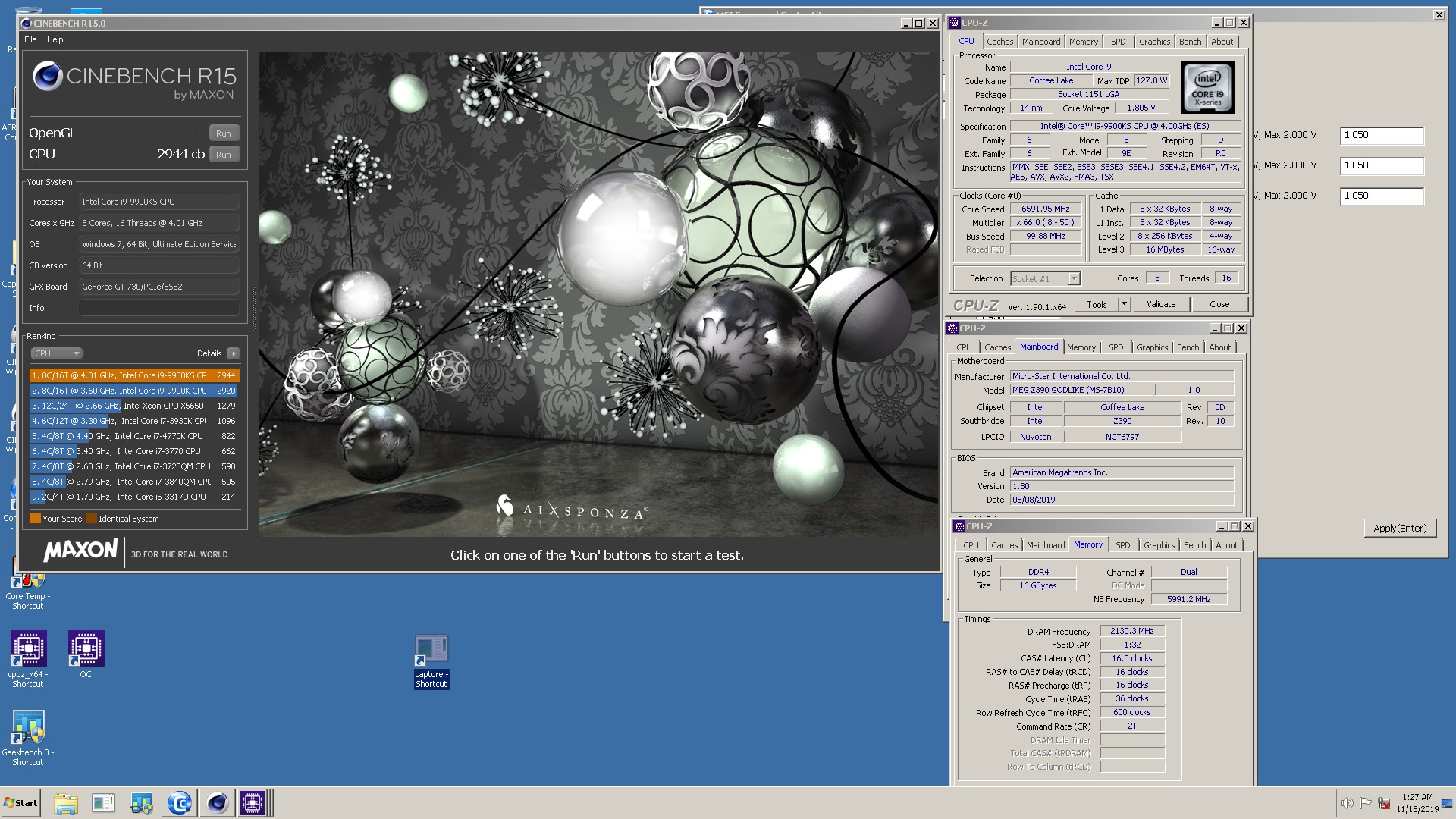
Task: Click the Intel Core i9 logo
Action: [1207, 87]
